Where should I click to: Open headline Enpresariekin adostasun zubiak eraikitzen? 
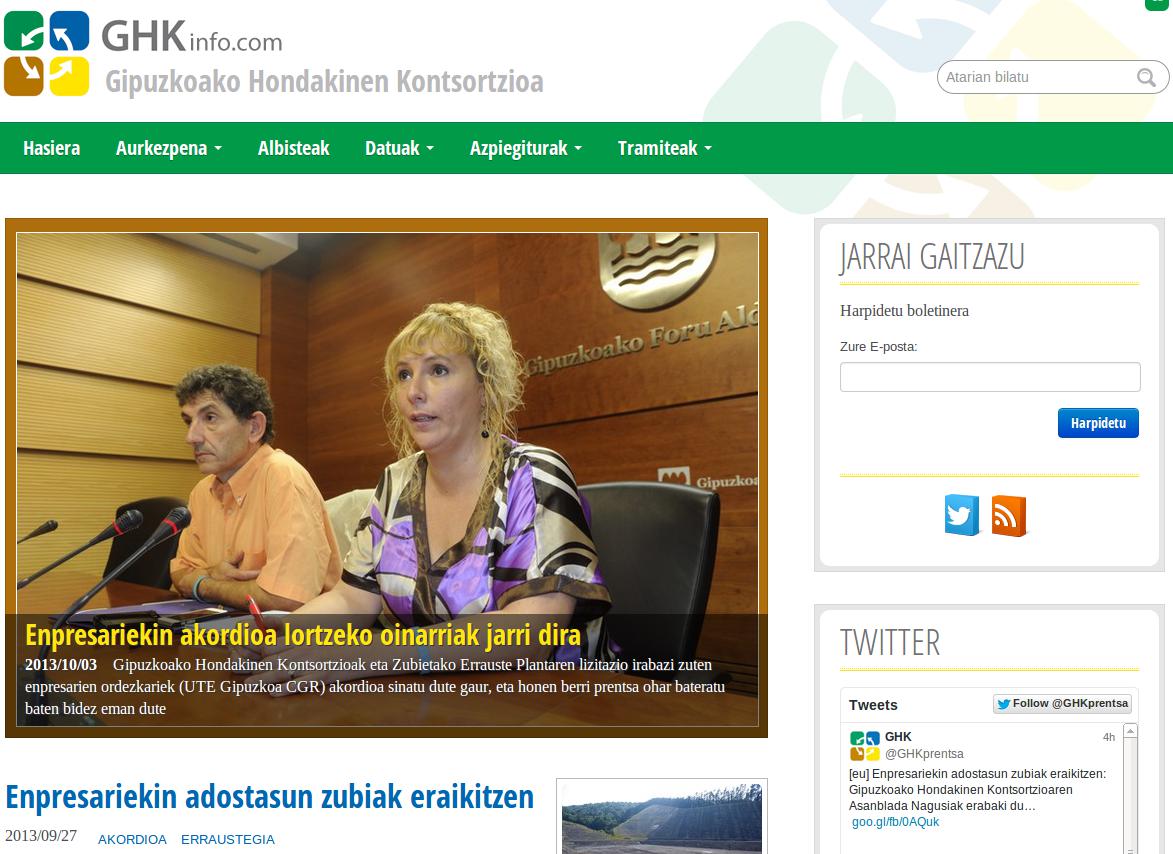pos(269,797)
